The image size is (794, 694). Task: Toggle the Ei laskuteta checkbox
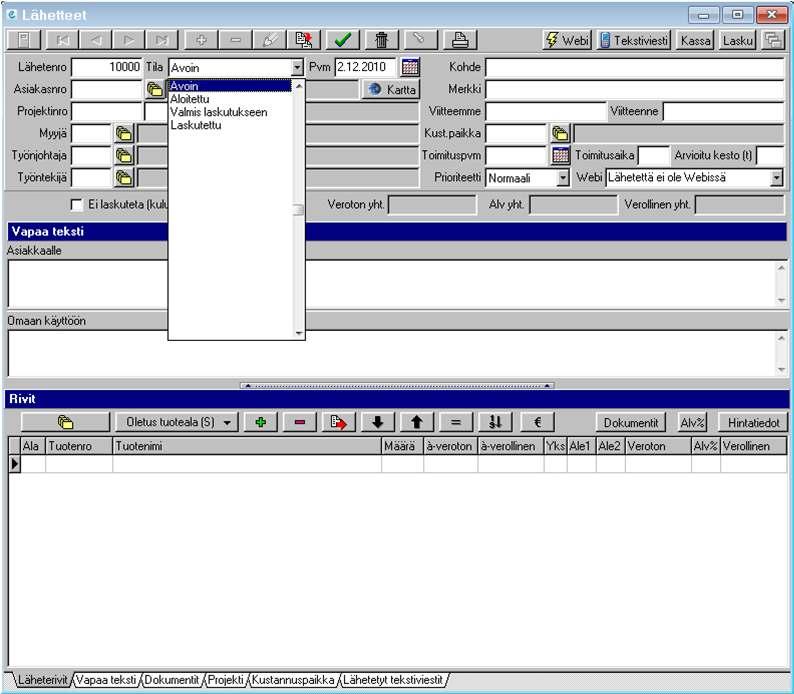click(x=77, y=205)
